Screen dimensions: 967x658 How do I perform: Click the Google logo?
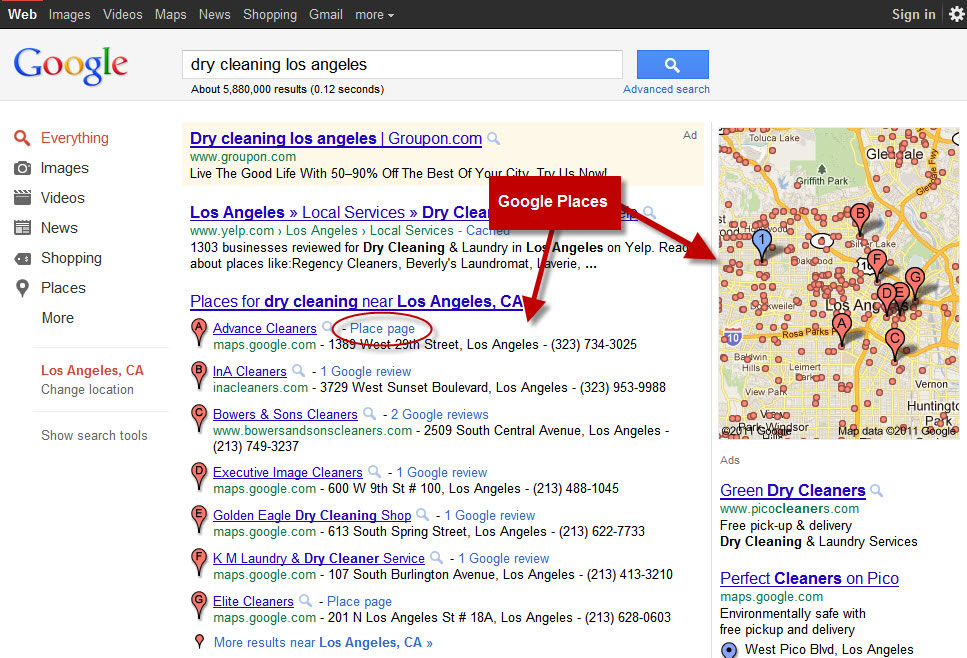pos(70,65)
